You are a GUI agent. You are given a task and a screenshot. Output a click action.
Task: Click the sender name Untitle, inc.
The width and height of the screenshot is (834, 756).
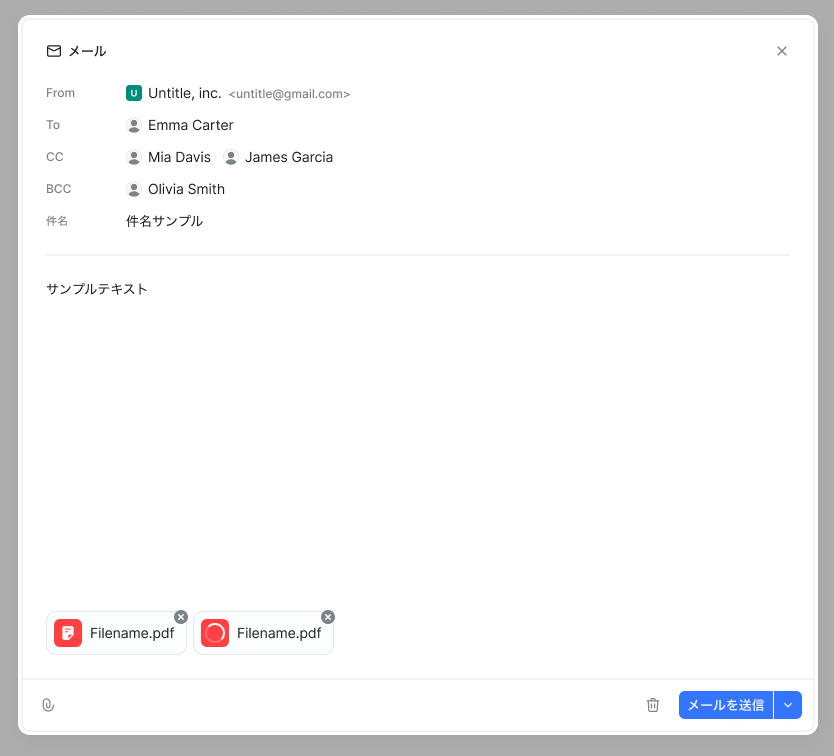(185, 93)
